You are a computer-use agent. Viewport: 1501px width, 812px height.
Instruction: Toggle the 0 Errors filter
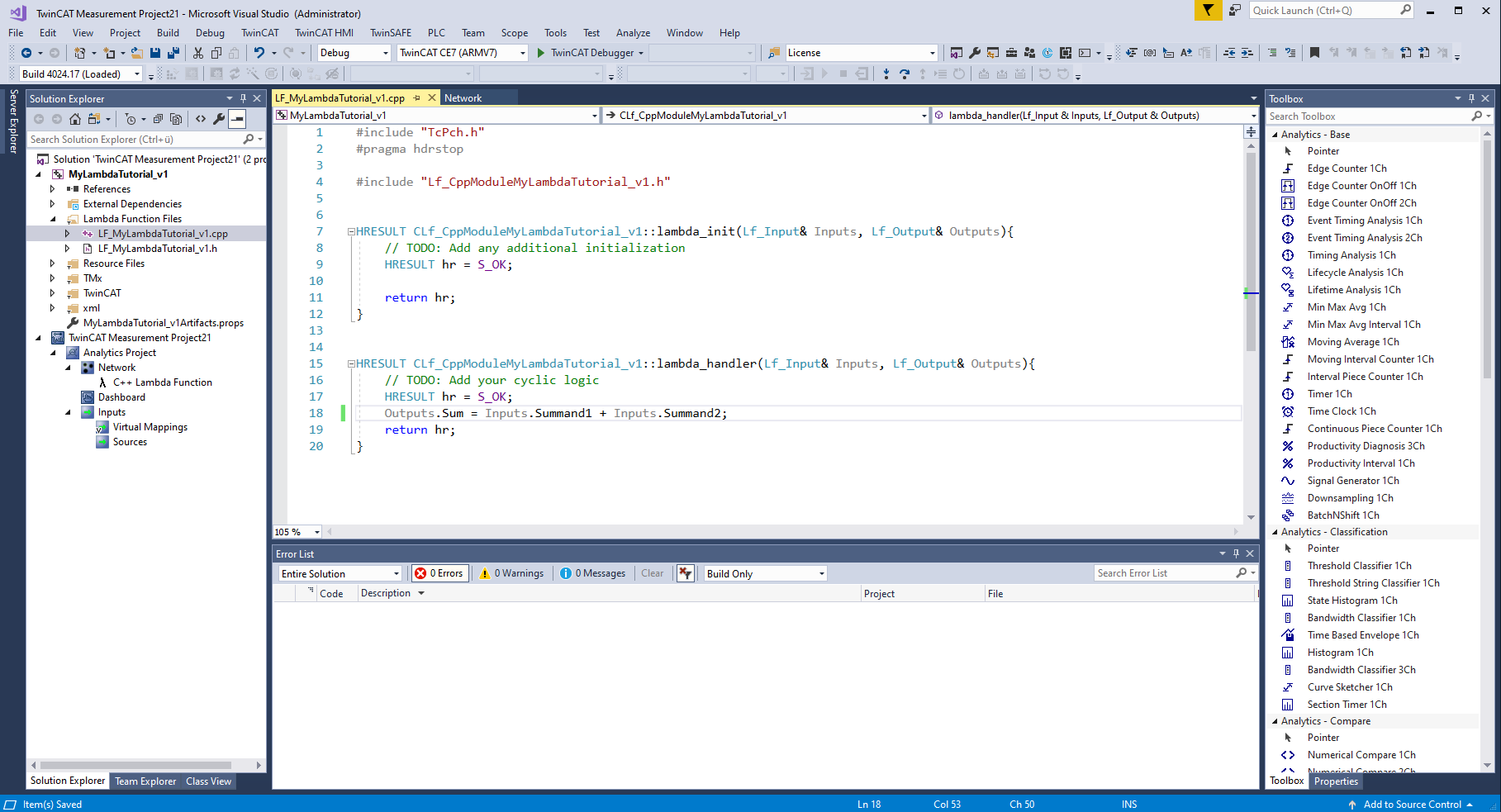pyautogui.click(x=439, y=573)
